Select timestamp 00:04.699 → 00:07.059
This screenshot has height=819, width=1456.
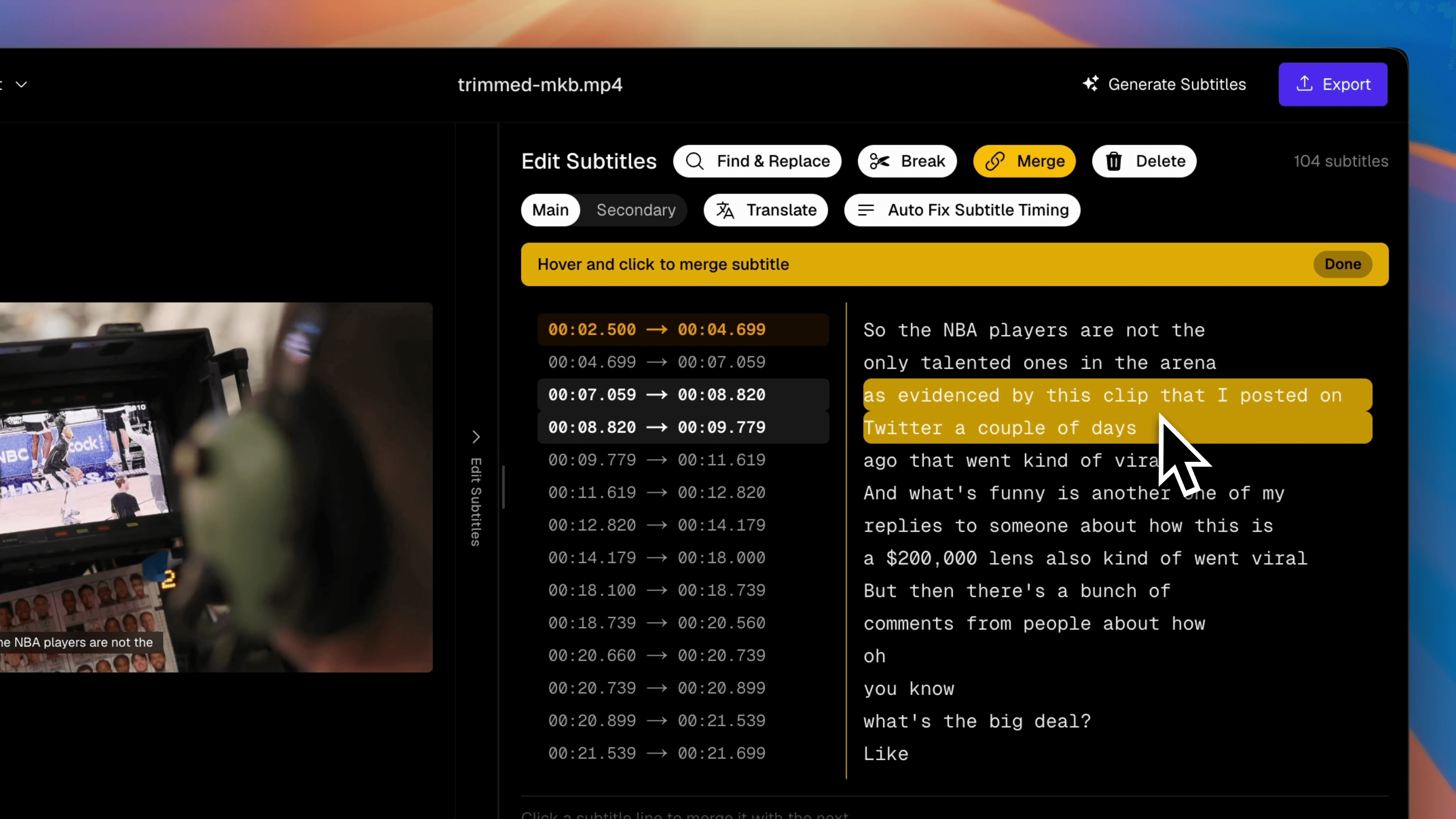(x=683, y=362)
